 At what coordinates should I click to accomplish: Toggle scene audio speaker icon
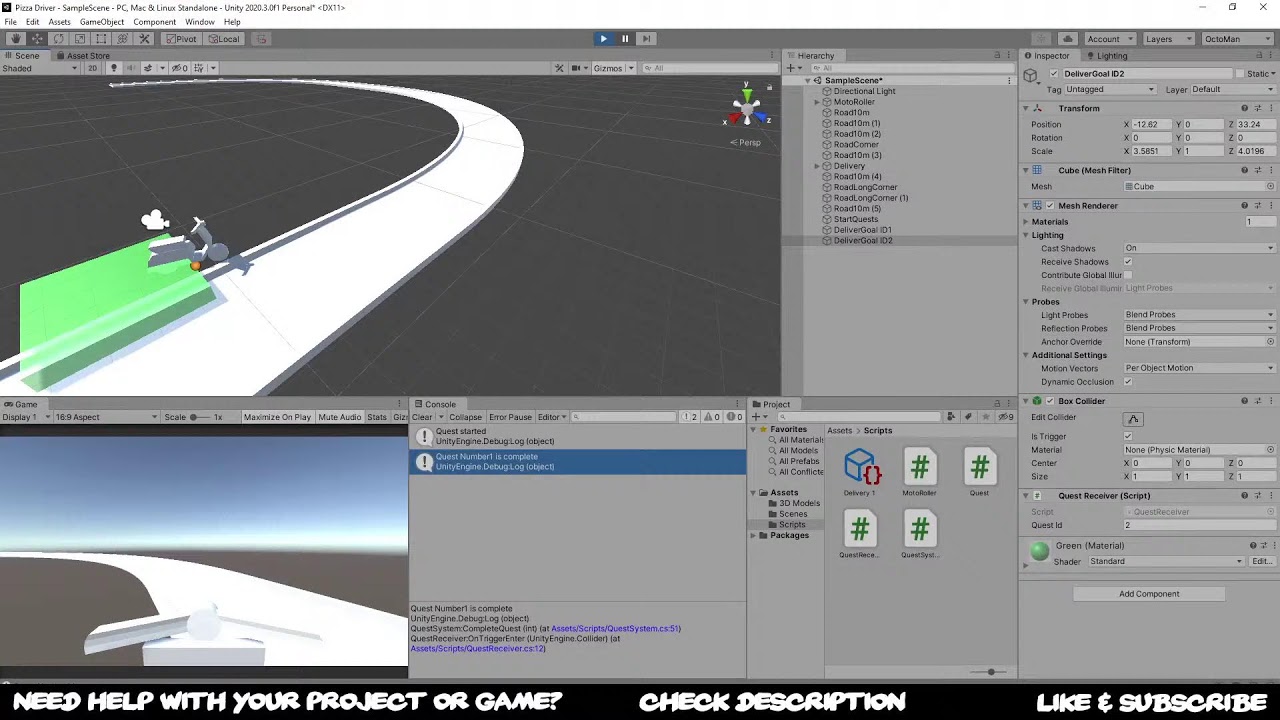click(x=130, y=68)
